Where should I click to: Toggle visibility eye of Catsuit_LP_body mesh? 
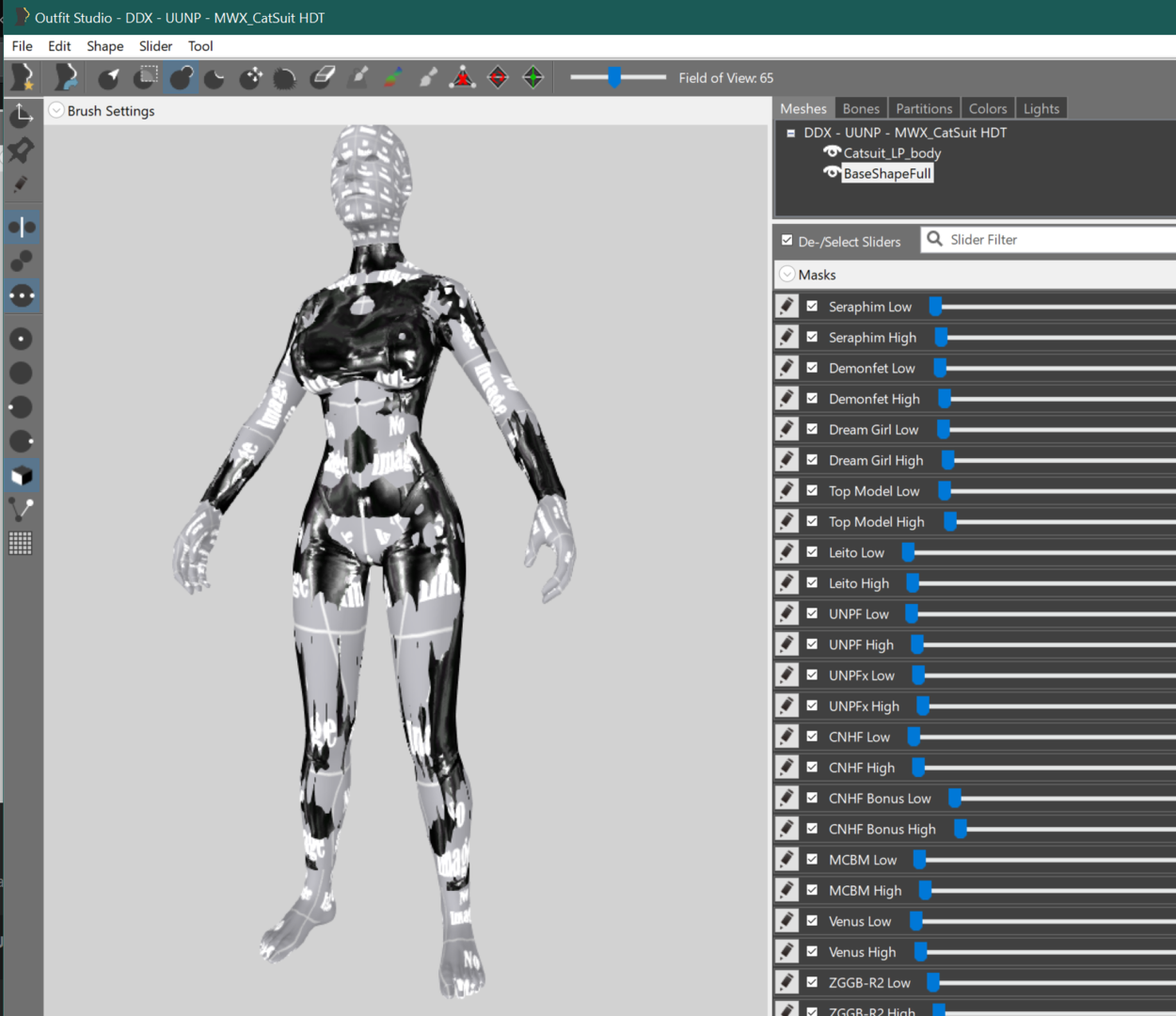coord(832,151)
